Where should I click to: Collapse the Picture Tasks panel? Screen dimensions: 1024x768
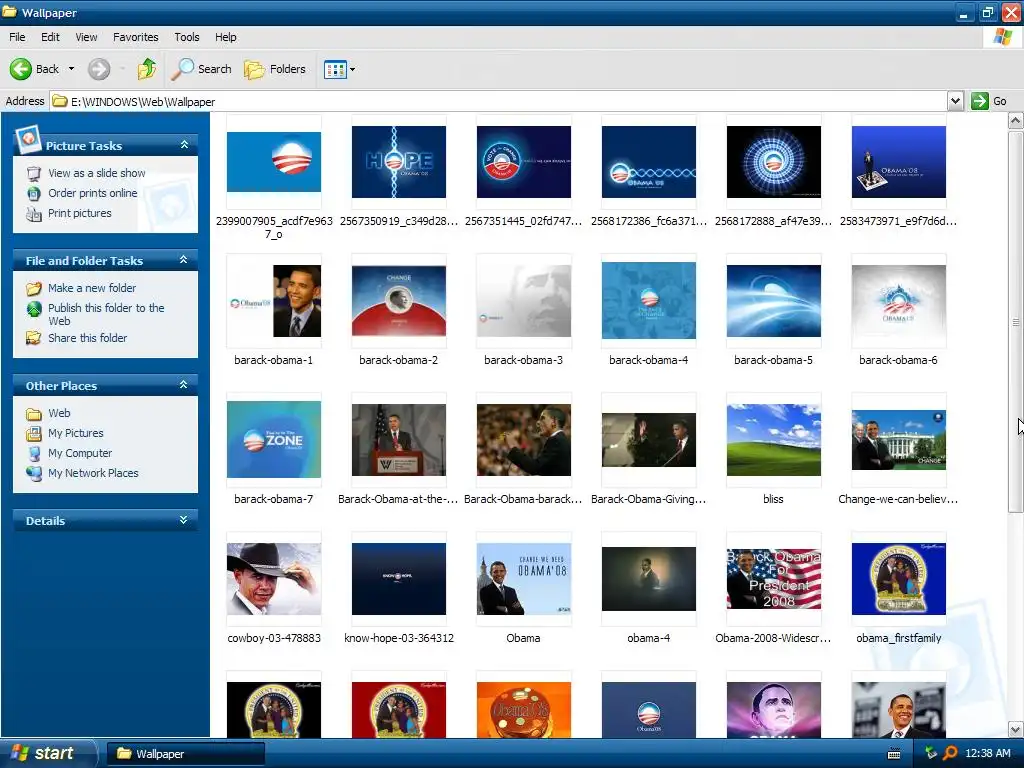click(184, 145)
